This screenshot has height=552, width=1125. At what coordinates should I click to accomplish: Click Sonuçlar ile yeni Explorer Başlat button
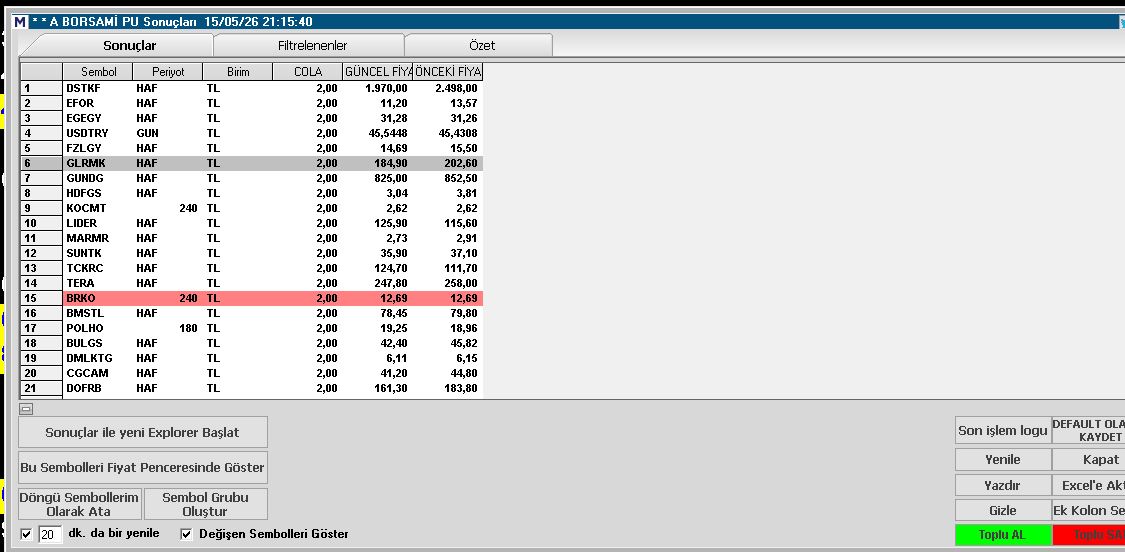coord(143,432)
